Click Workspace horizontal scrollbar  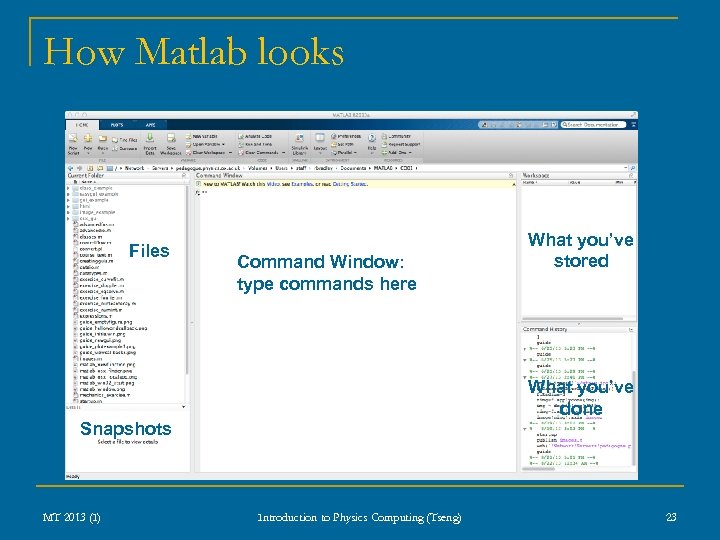point(573,319)
